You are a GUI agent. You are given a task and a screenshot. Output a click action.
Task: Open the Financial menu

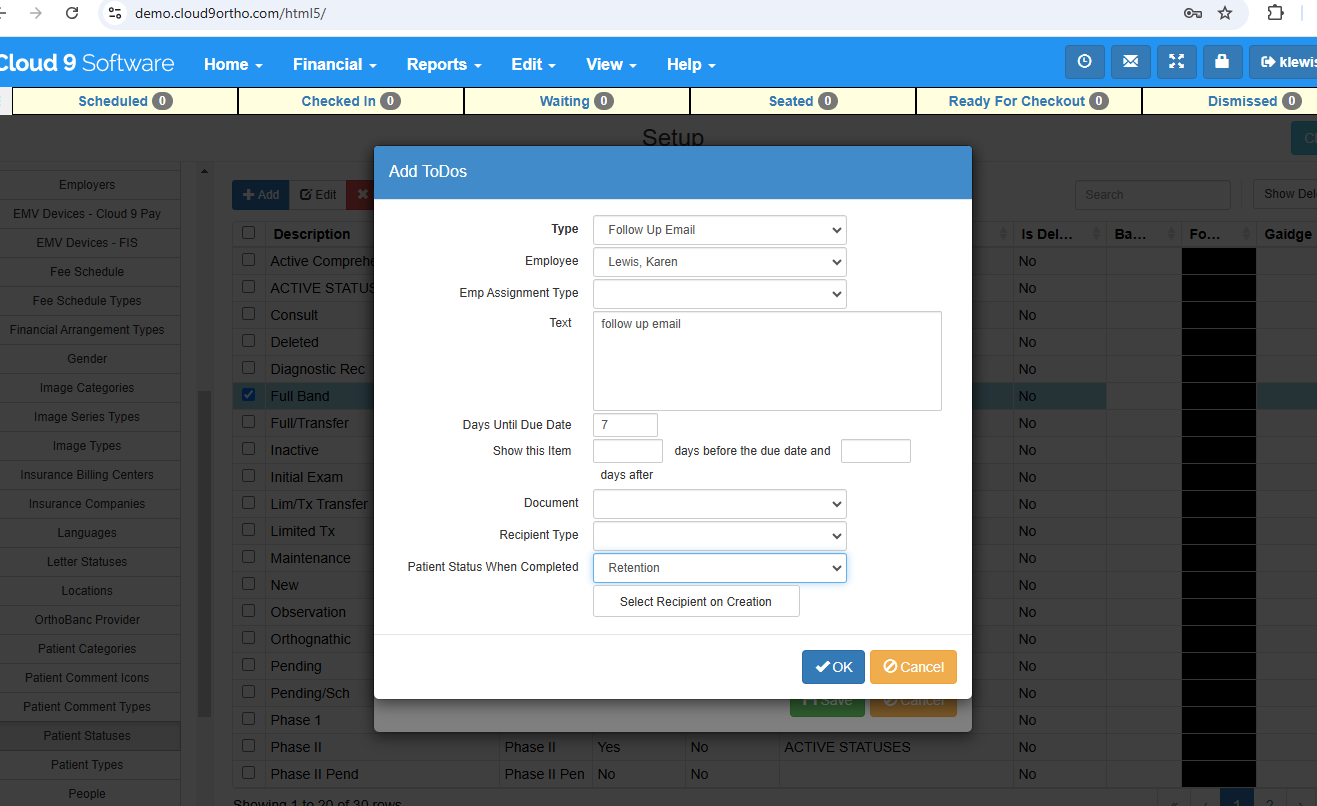tap(334, 64)
